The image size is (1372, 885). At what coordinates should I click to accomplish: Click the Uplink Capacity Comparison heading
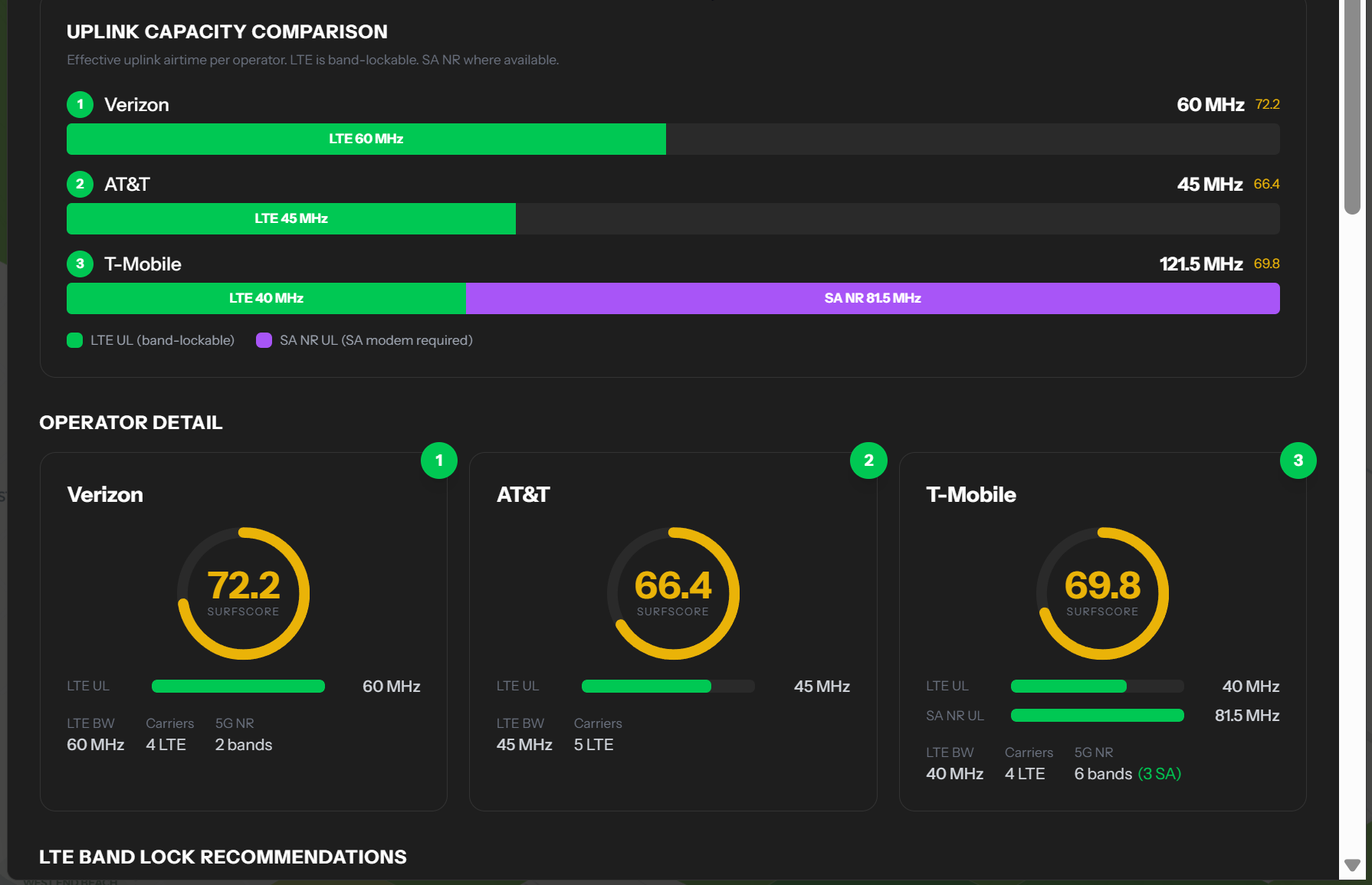(227, 31)
